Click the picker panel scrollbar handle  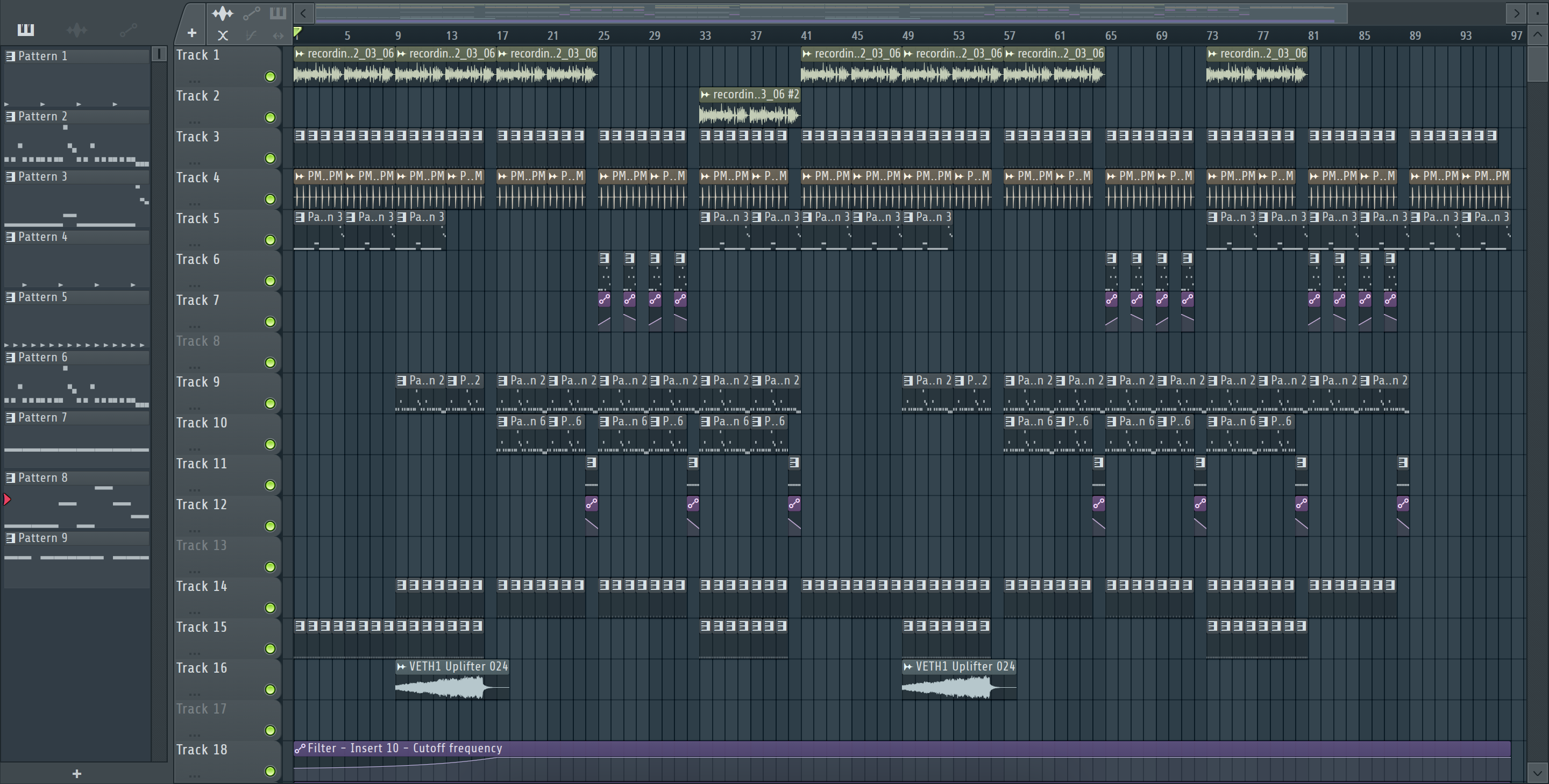pyautogui.click(x=159, y=54)
